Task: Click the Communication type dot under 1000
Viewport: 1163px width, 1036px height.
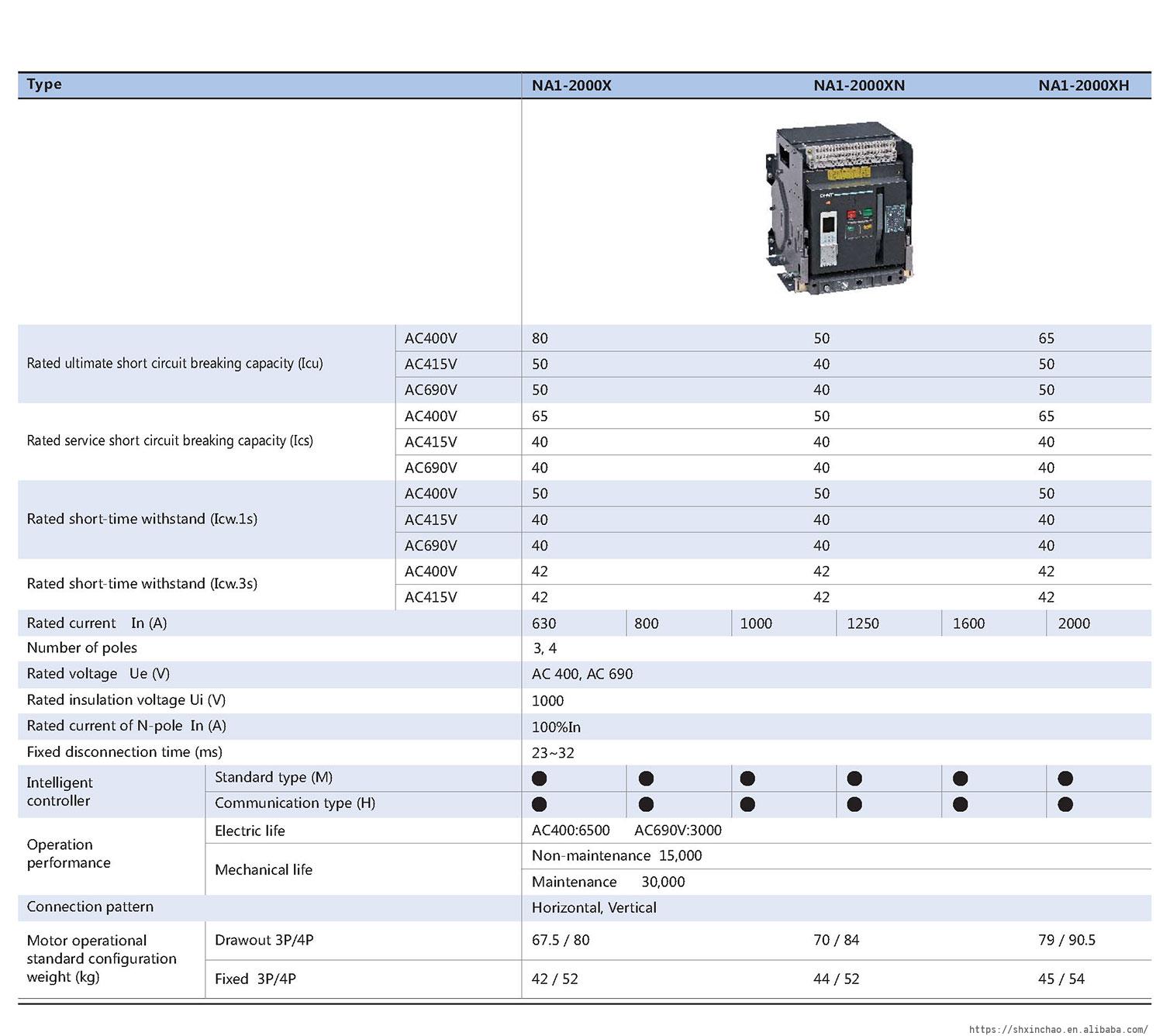Action: tap(747, 804)
